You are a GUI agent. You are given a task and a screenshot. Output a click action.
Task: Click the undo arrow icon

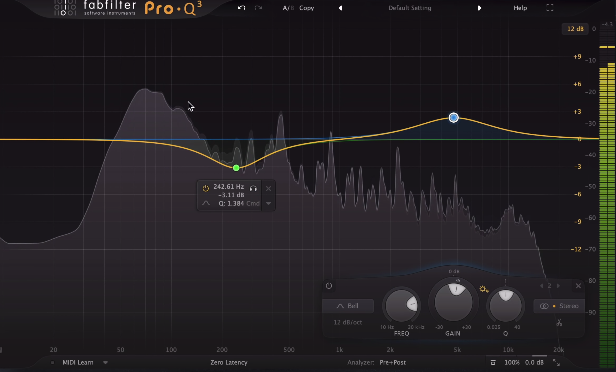tap(242, 8)
